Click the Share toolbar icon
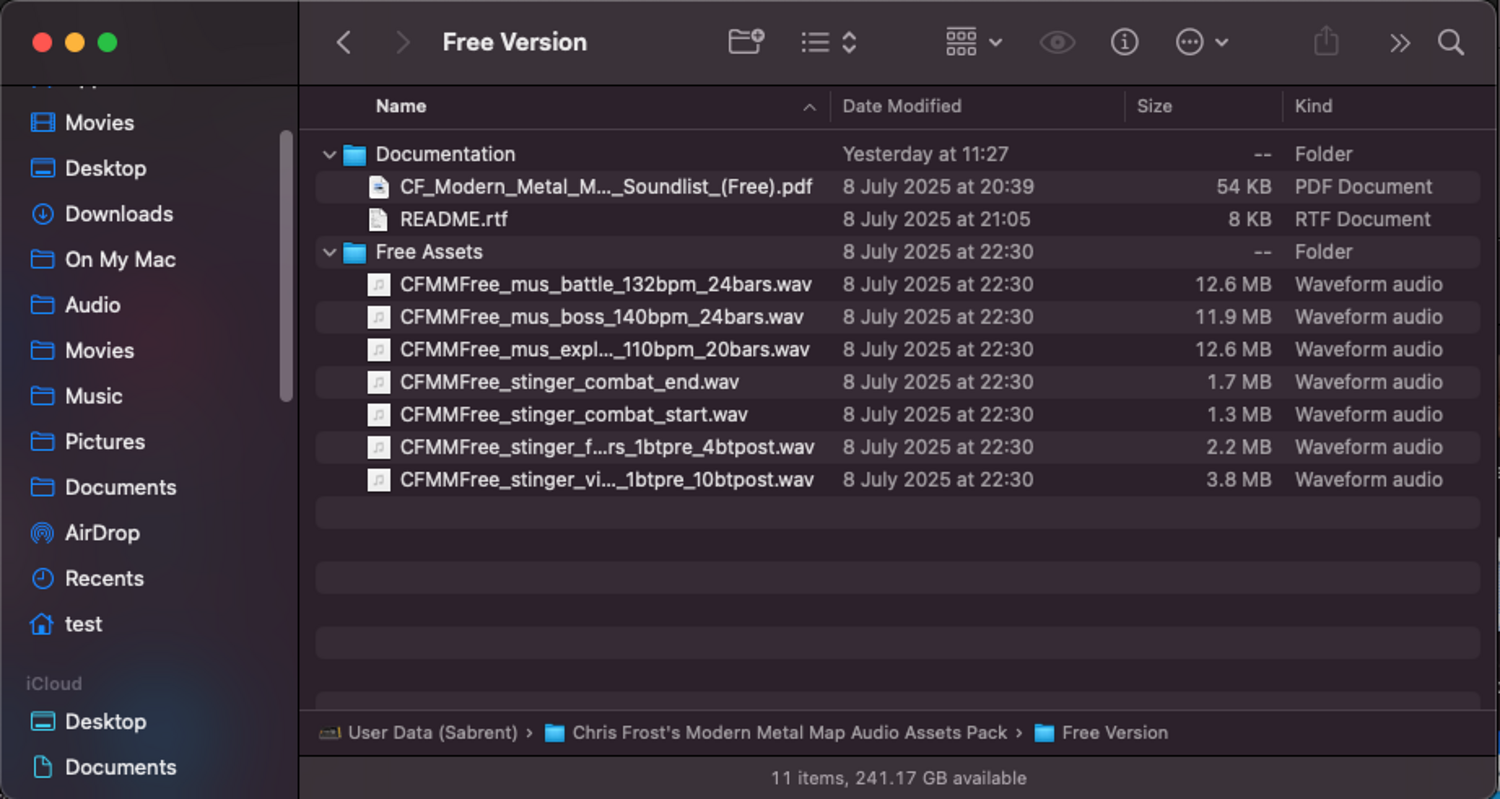The image size is (1500, 799). (x=1326, y=42)
